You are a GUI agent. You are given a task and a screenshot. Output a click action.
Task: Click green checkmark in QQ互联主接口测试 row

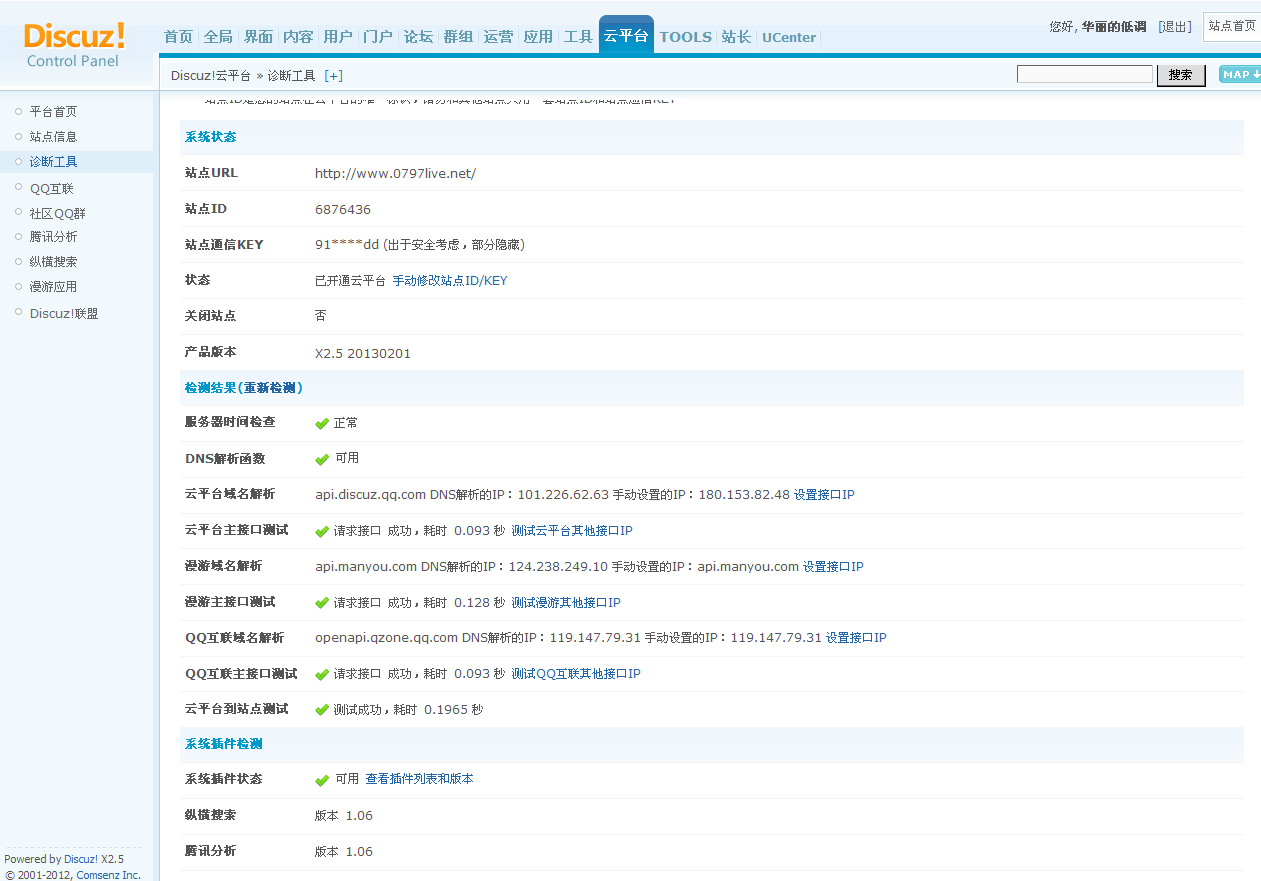pyautogui.click(x=322, y=674)
